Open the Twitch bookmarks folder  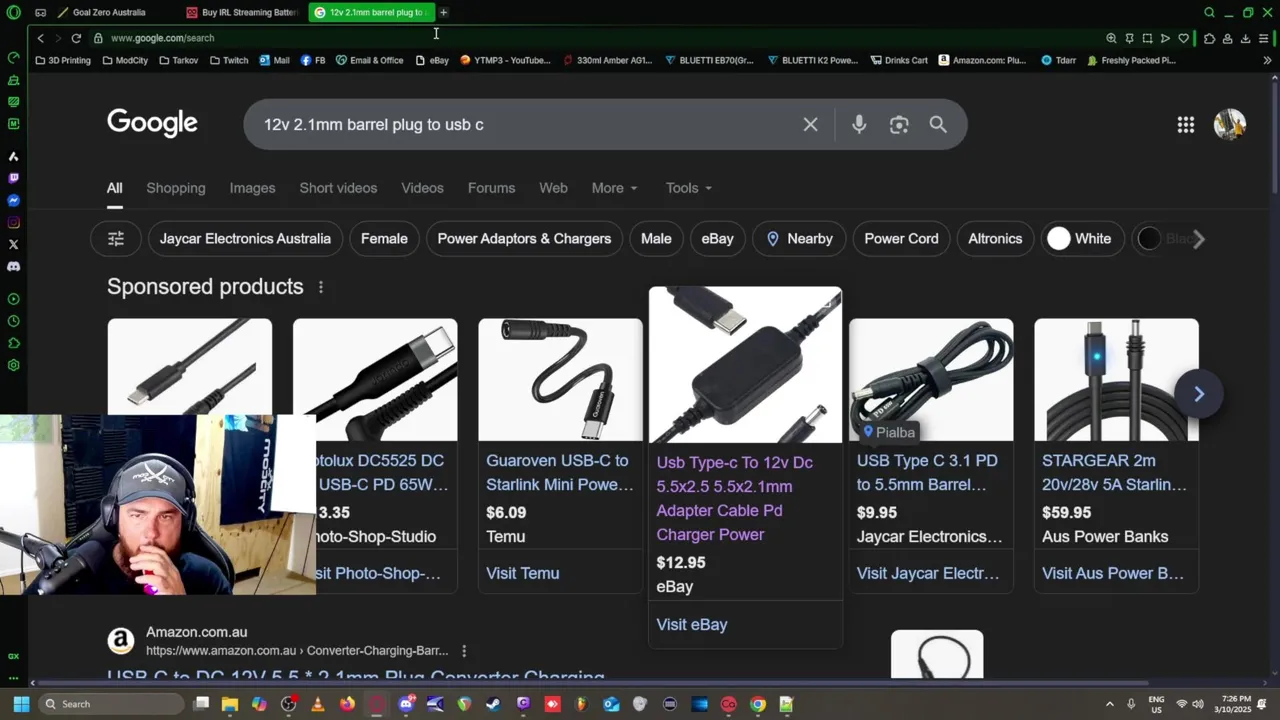(x=229, y=60)
